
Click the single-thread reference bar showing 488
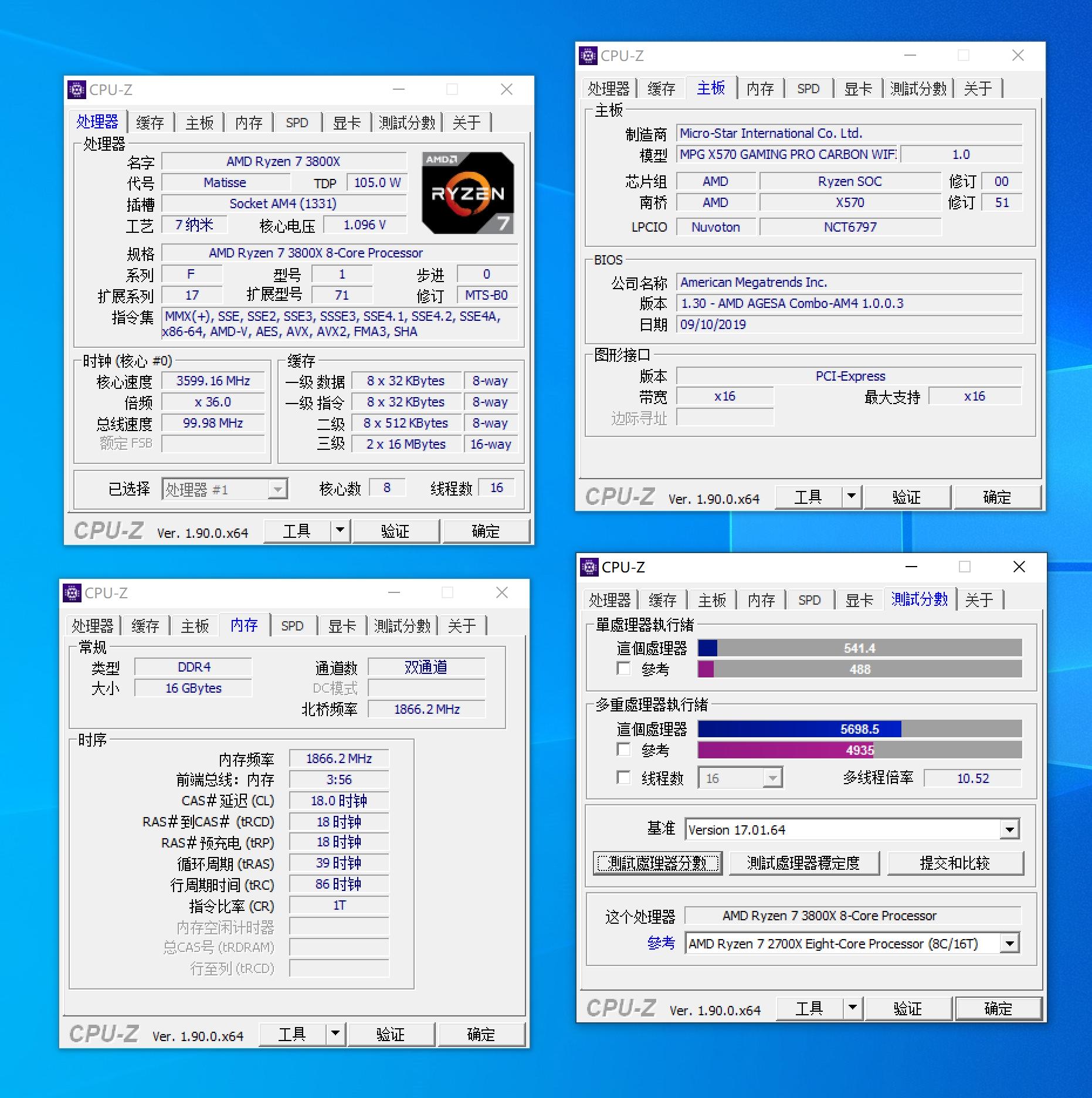click(x=860, y=669)
